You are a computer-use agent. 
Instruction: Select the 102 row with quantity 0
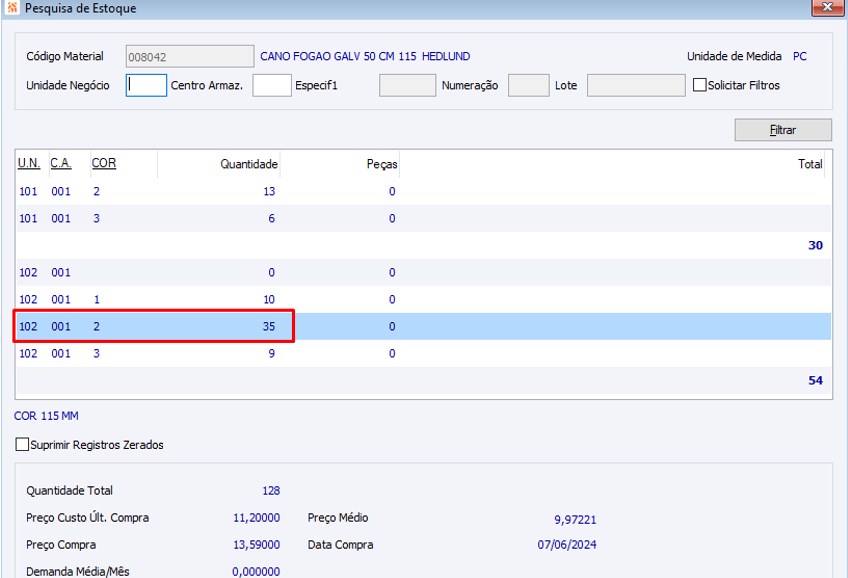pyautogui.click(x=423, y=273)
